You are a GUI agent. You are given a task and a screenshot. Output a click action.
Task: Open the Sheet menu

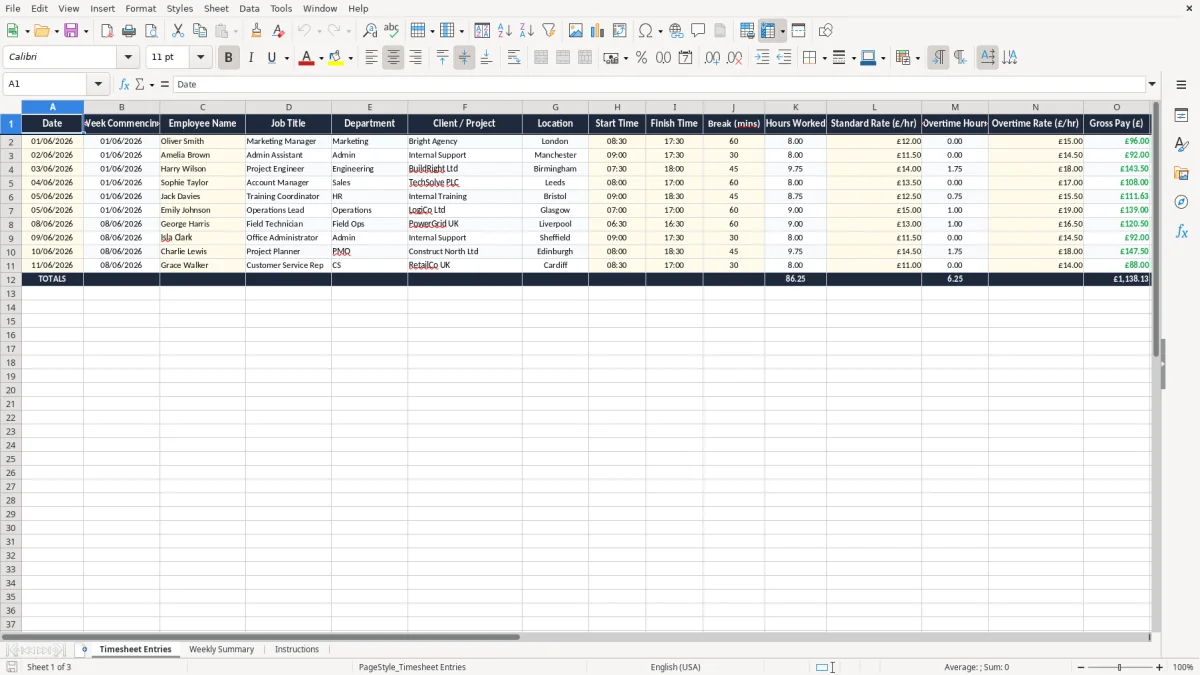tap(217, 8)
